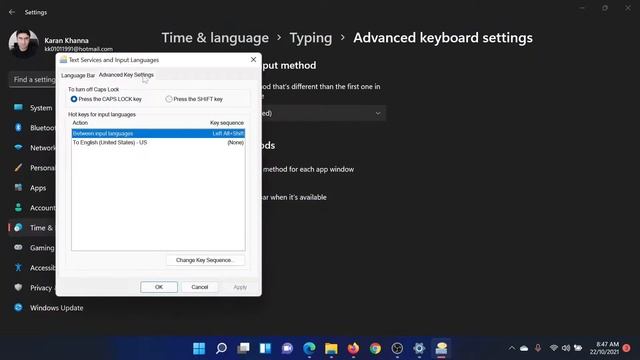Open Accounts icon in Settings sidebar
Screen dimensions: 640x360
tap(18, 207)
